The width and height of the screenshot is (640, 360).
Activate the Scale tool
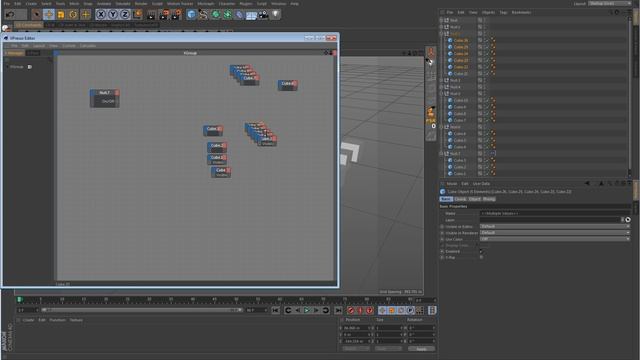point(61,15)
